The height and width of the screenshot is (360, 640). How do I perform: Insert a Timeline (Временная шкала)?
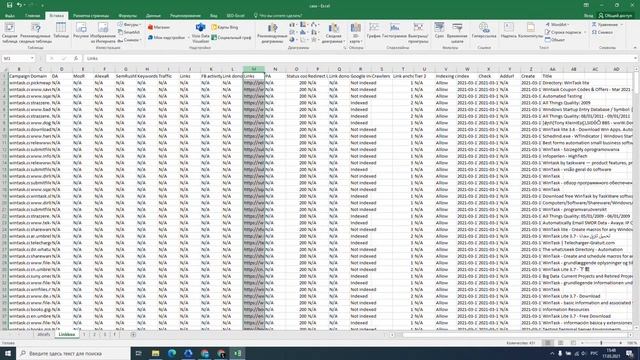[457, 33]
